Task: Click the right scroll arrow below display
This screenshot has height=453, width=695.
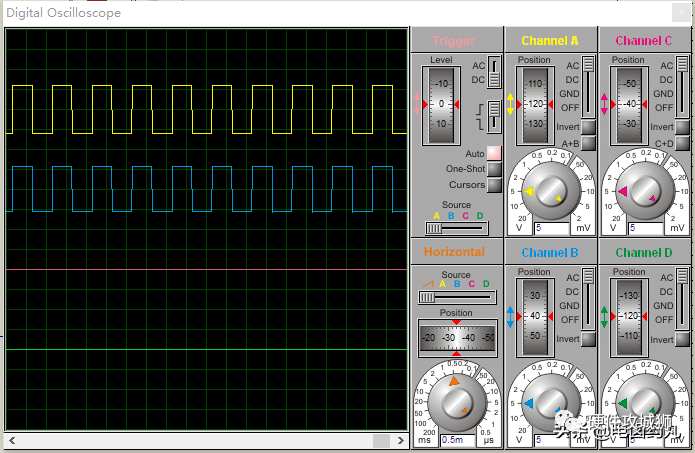Action: click(401, 441)
